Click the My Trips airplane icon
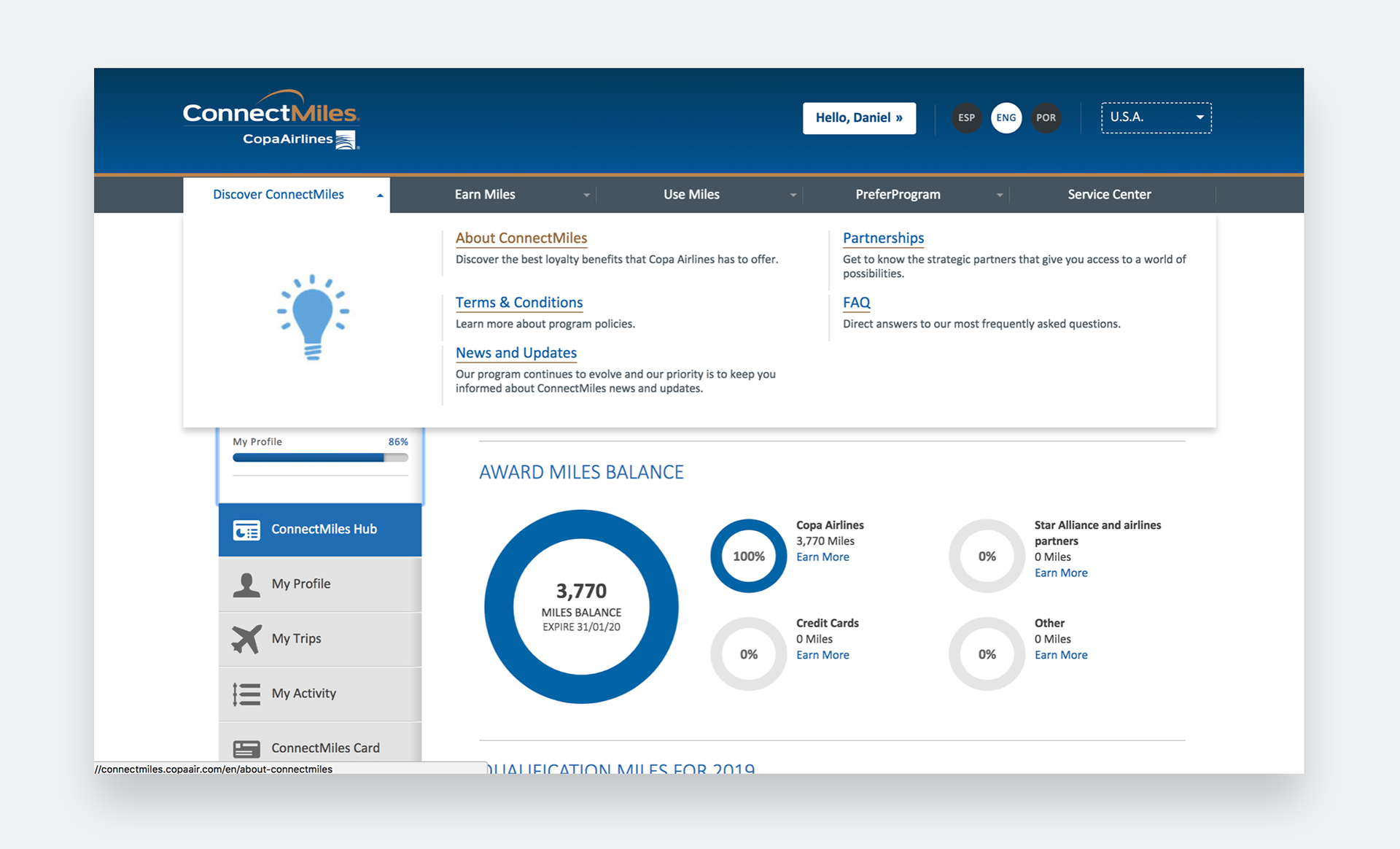 click(246, 639)
